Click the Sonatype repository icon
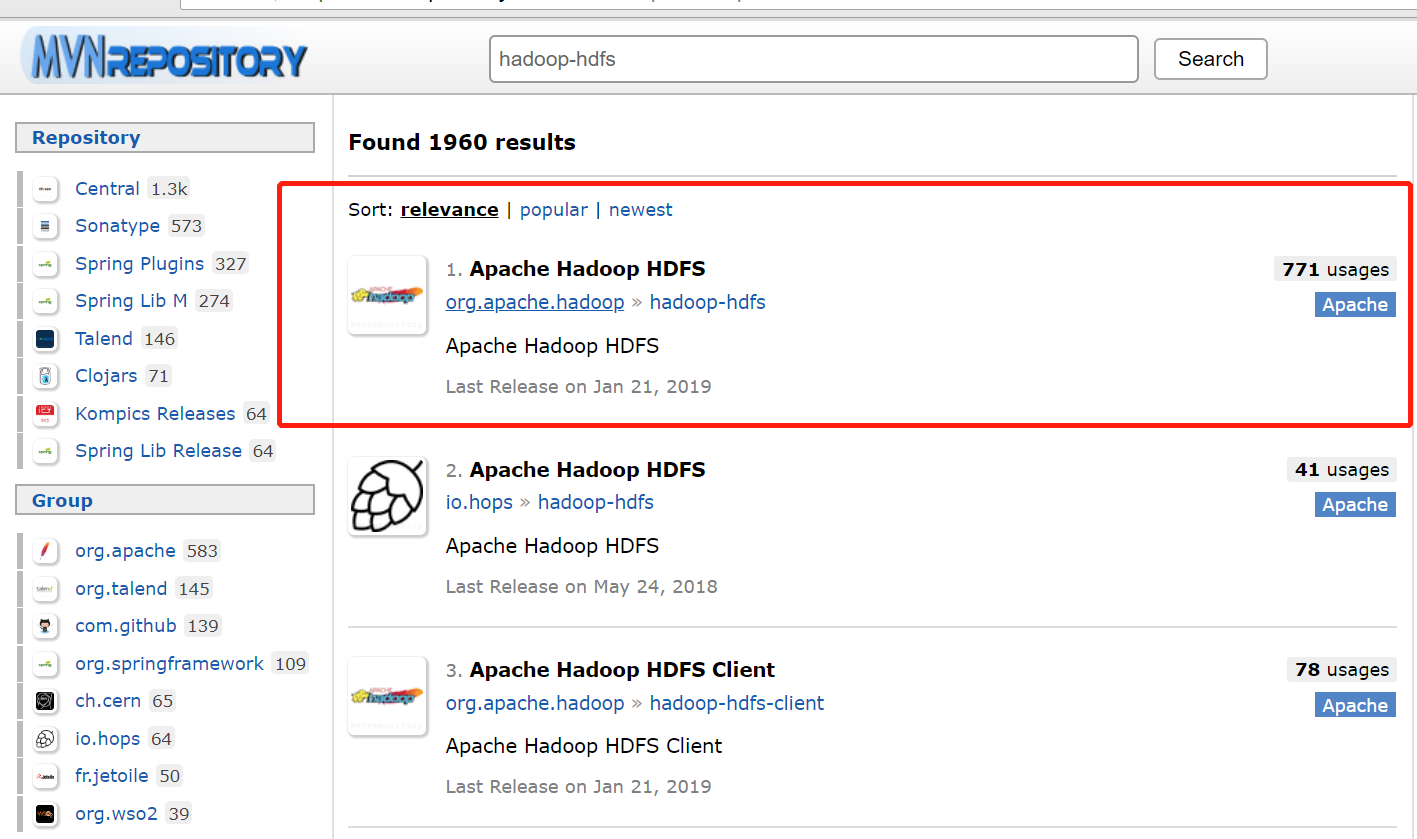Screen dimensions: 1417x839 click(45, 226)
